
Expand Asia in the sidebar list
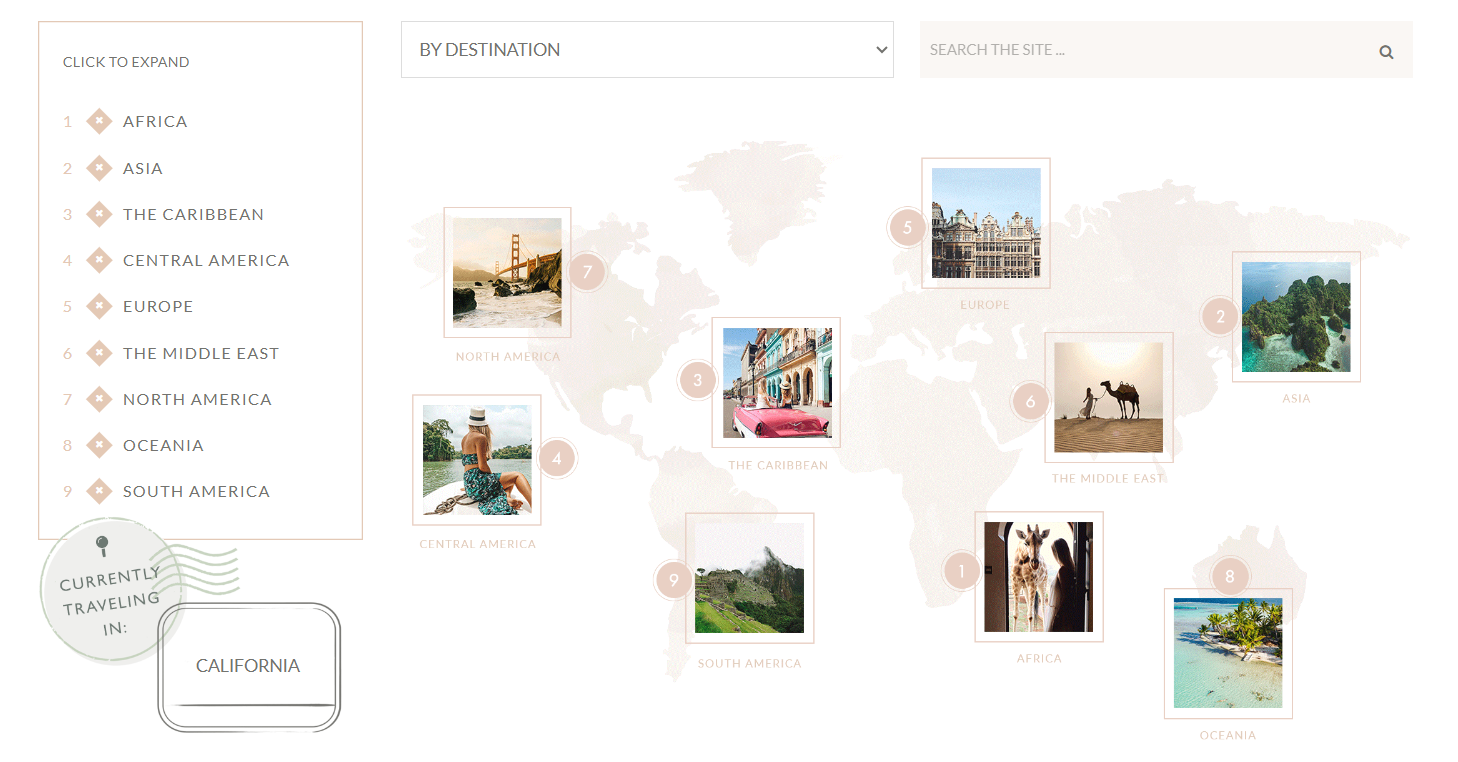(143, 168)
